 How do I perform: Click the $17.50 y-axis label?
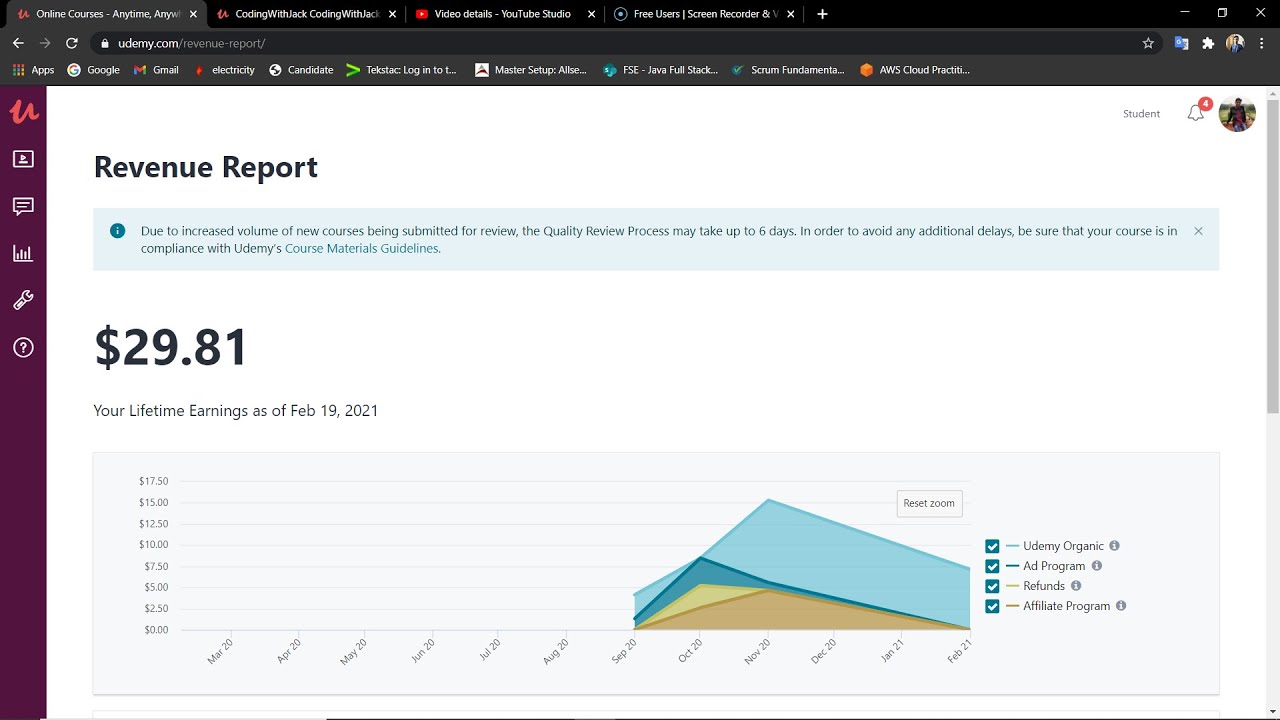(x=154, y=481)
